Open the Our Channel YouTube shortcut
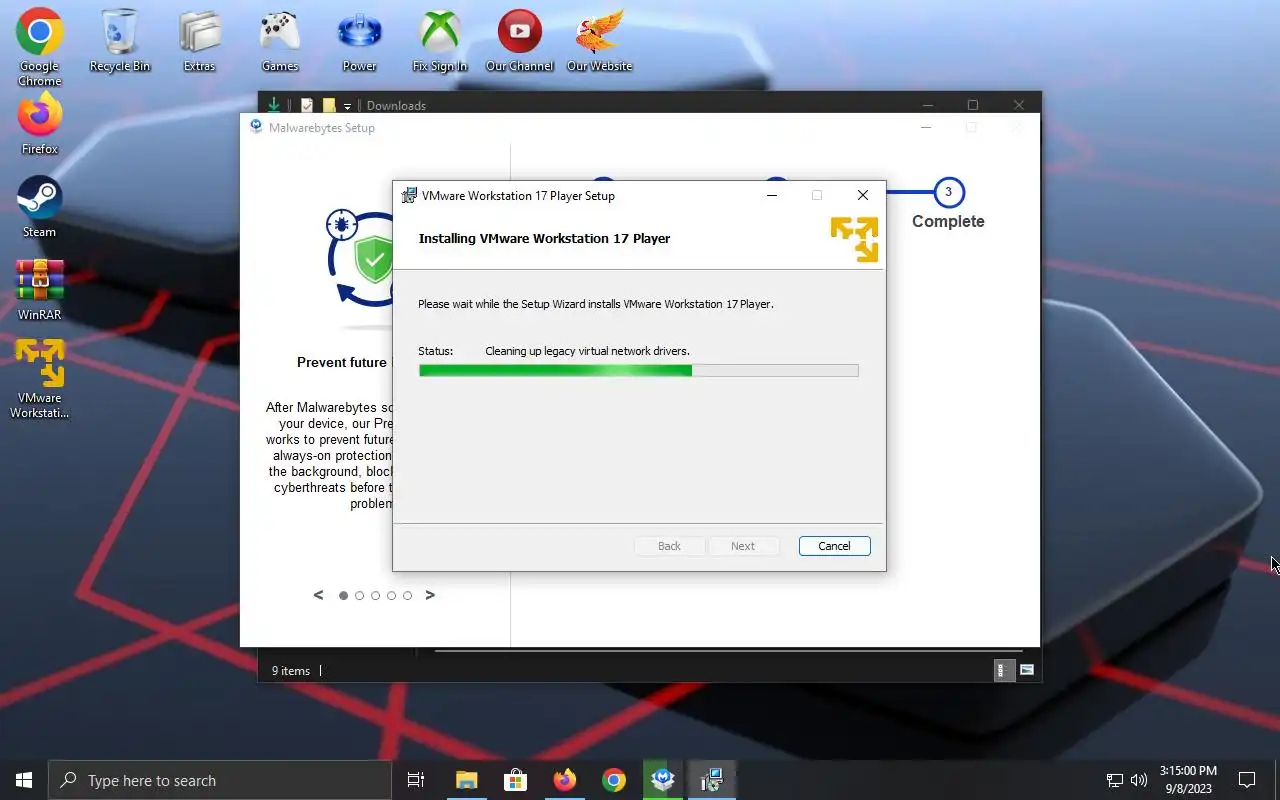The width and height of the screenshot is (1280, 800). point(519,42)
